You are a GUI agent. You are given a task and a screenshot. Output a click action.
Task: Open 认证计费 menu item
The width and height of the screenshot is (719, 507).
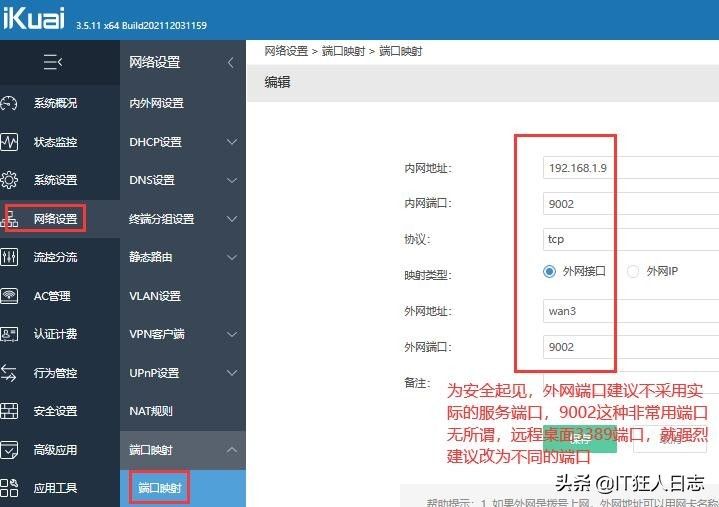[55, 334]
